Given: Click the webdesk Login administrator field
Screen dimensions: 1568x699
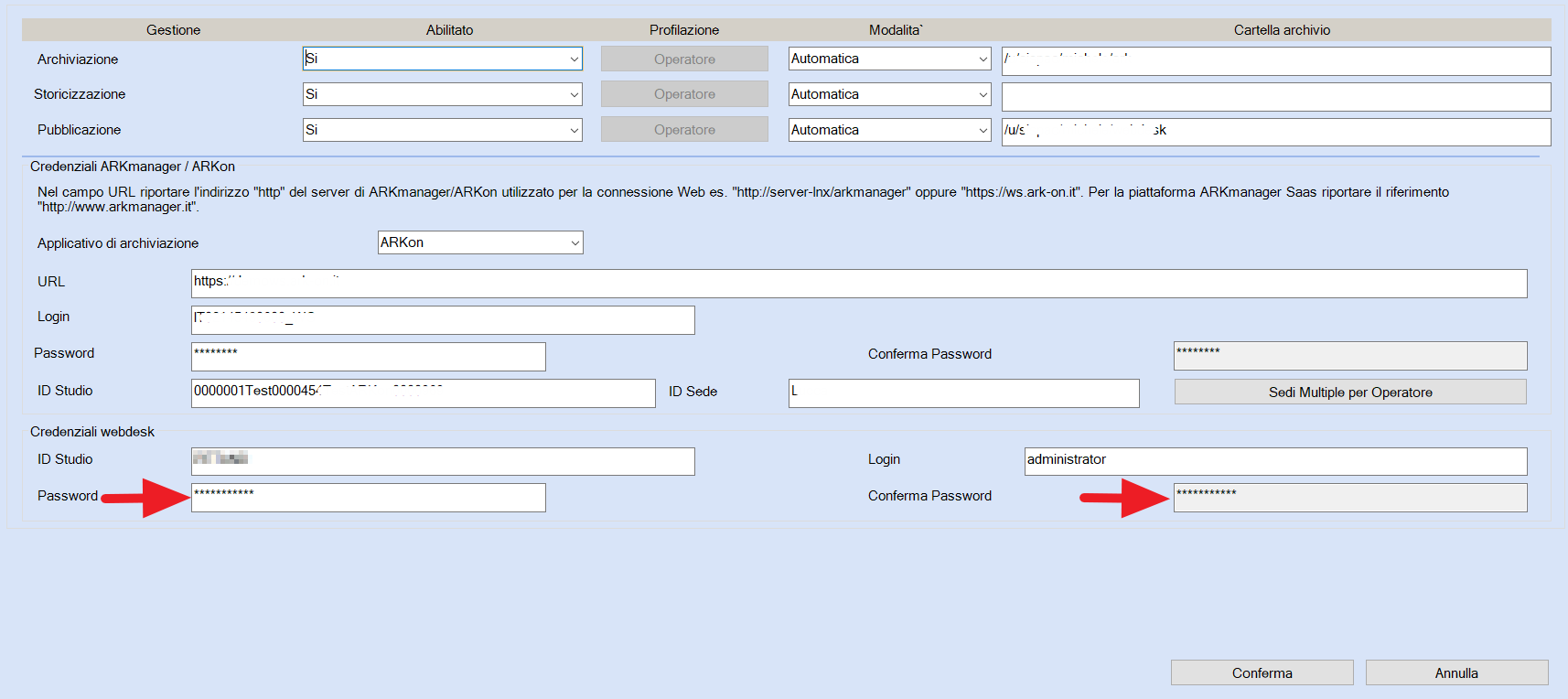Looking at the screenshot, I should 1275,461.
